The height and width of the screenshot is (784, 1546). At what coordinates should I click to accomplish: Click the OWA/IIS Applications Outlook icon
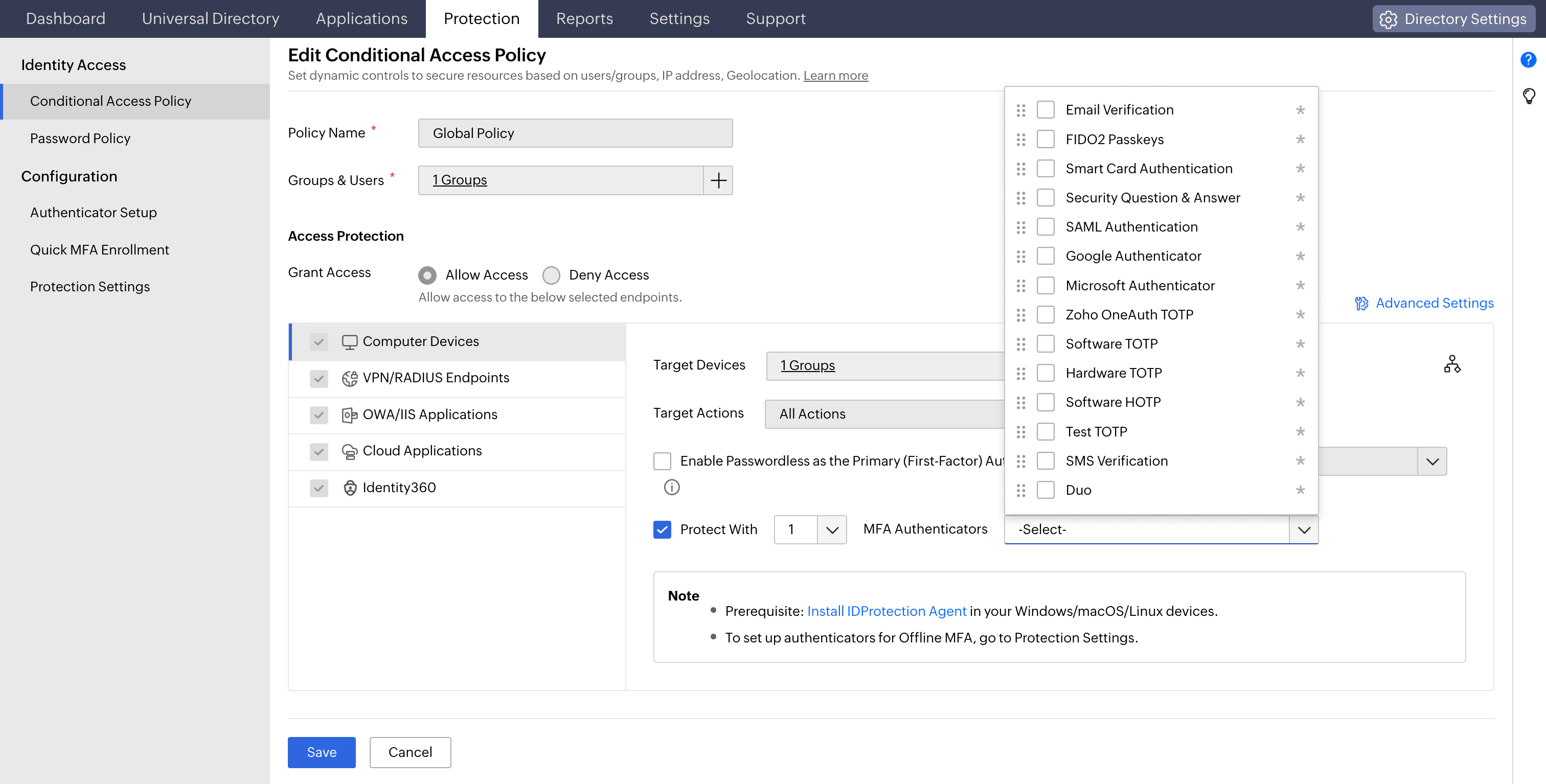click(349, 415)
